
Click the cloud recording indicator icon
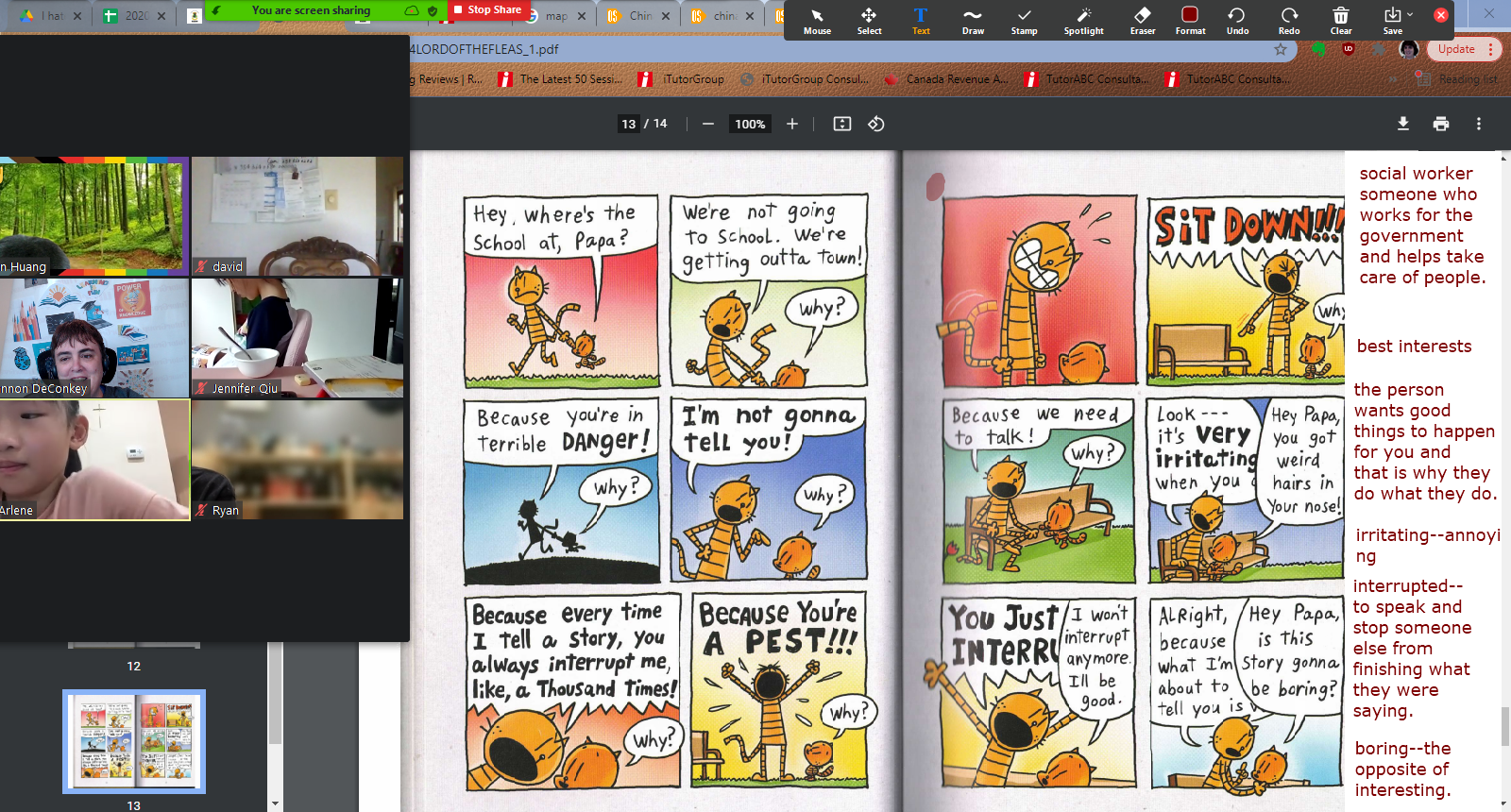[412, 10]
